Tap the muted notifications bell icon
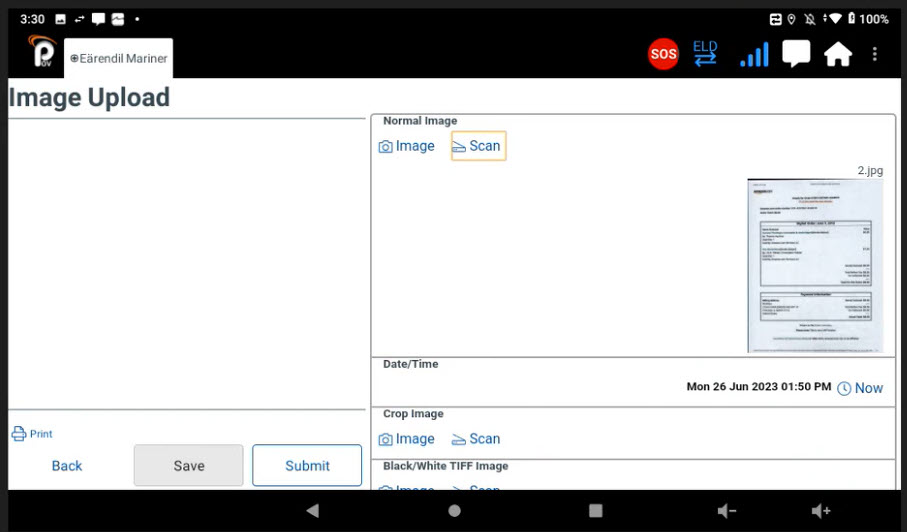Image resolution: width=907 pixels, height=532 pixels. (x=810, y=19)
